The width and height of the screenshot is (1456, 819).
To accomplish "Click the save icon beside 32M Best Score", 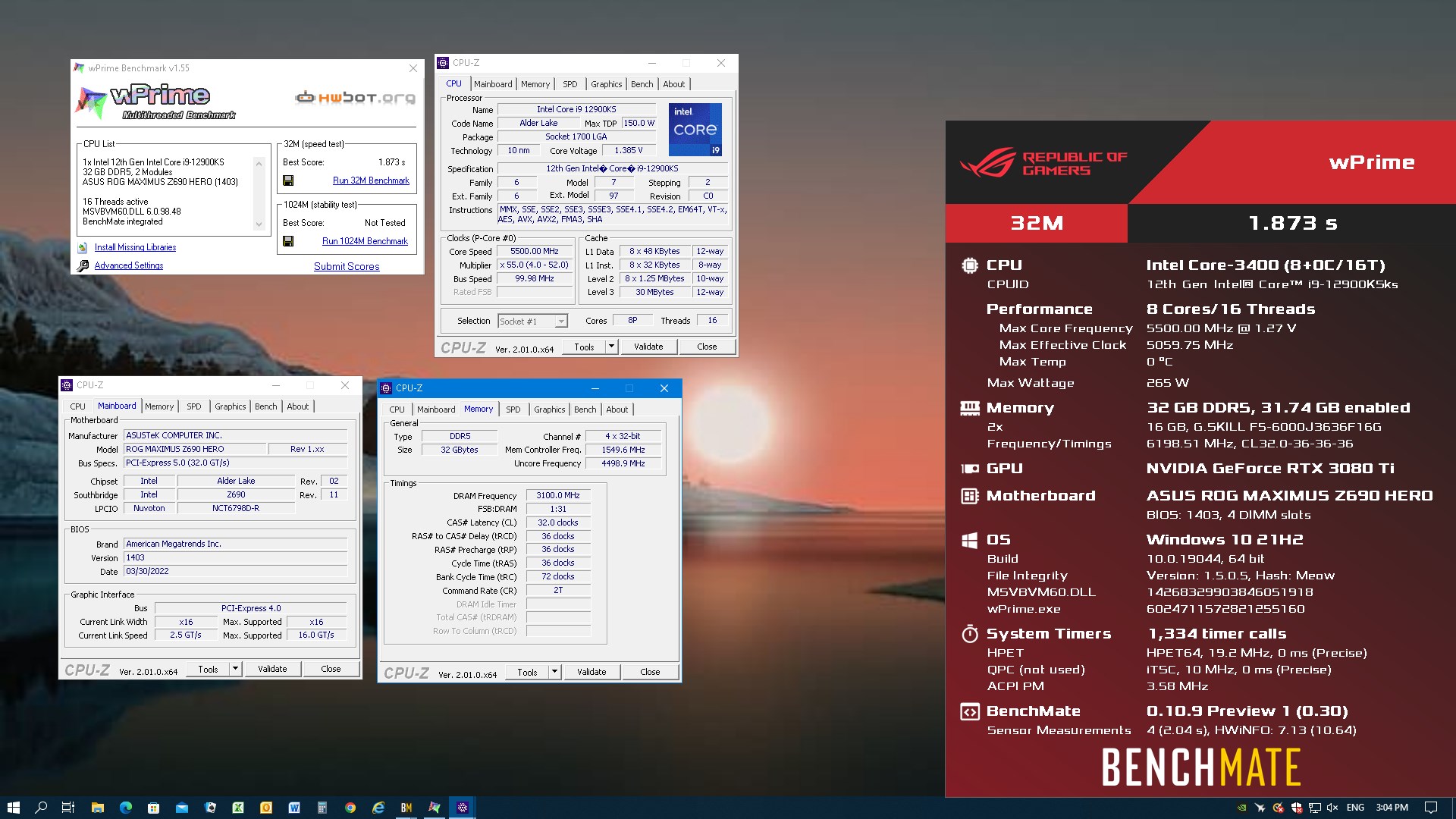I will [x=288, y=180].
